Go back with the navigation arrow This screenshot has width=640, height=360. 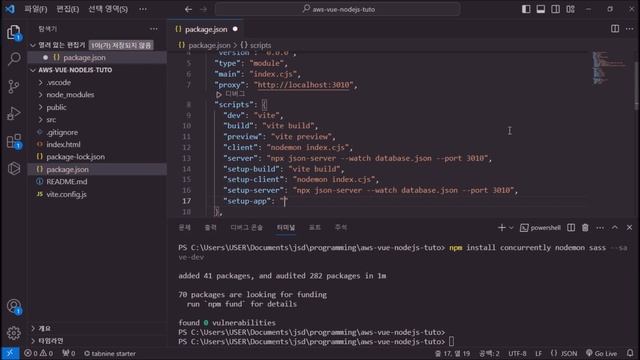[x=188, y=9]
